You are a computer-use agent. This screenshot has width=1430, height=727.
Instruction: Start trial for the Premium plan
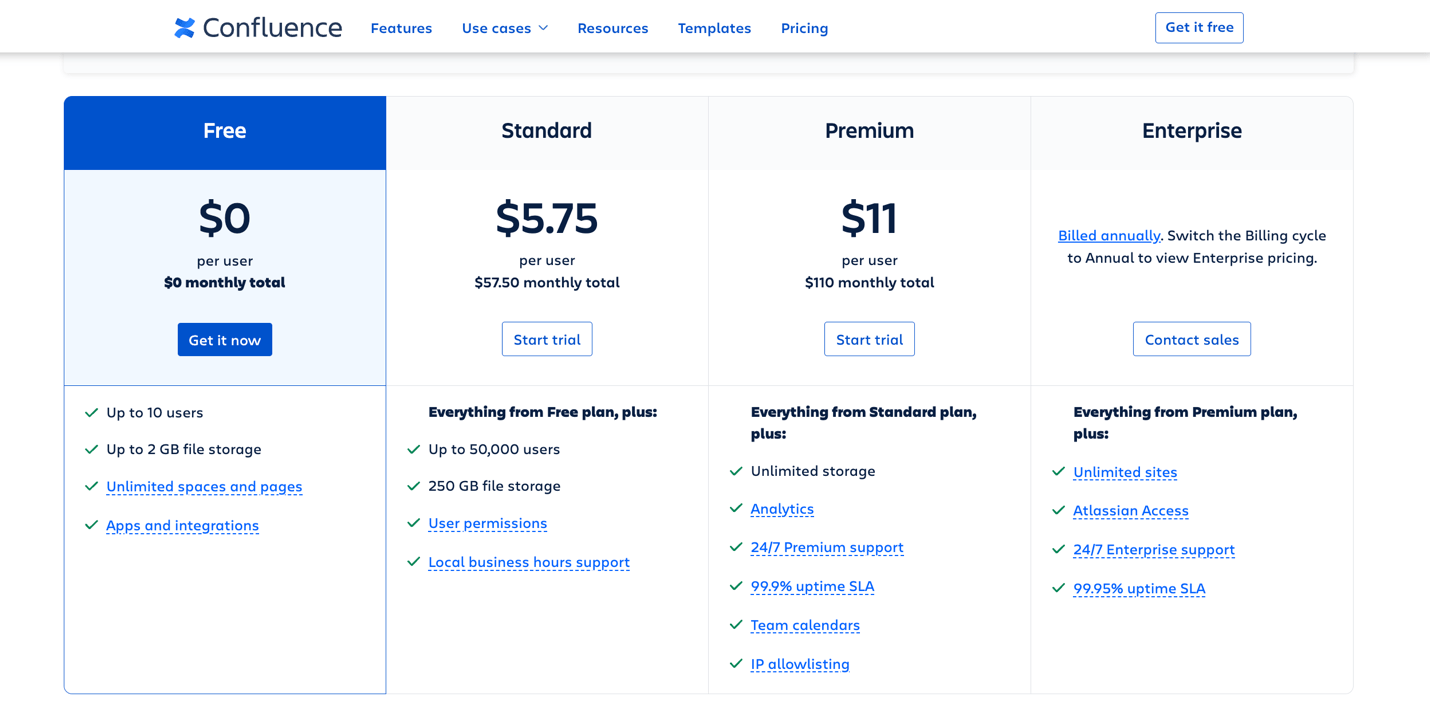pos(869,339)
